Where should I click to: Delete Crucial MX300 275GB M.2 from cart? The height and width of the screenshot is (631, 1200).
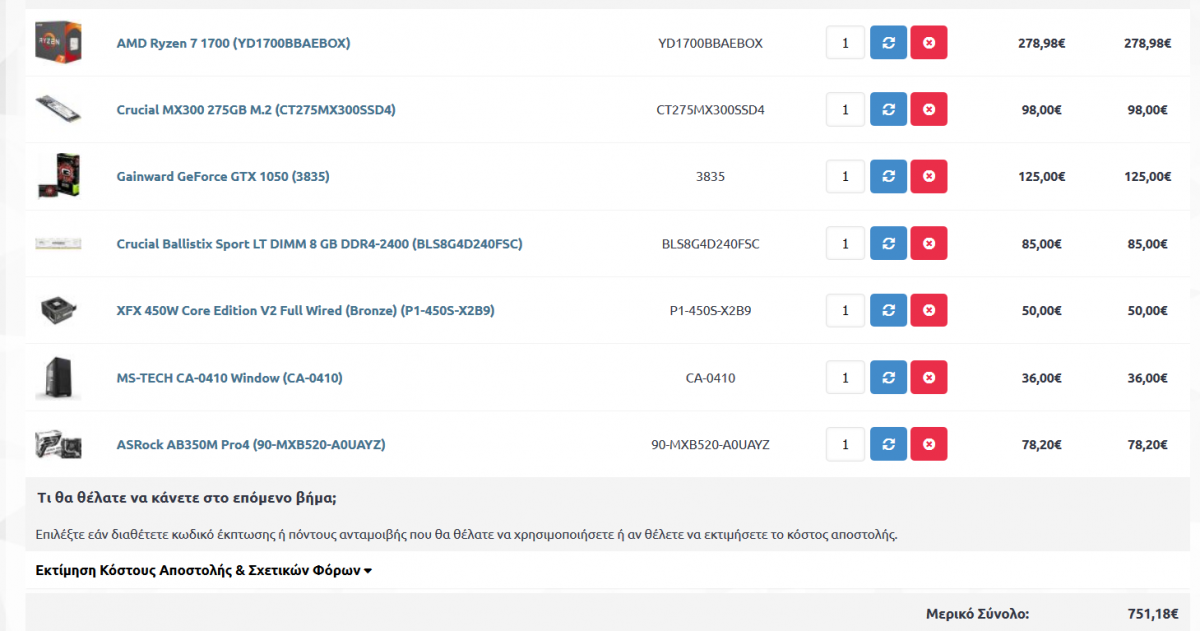(929, 109)
